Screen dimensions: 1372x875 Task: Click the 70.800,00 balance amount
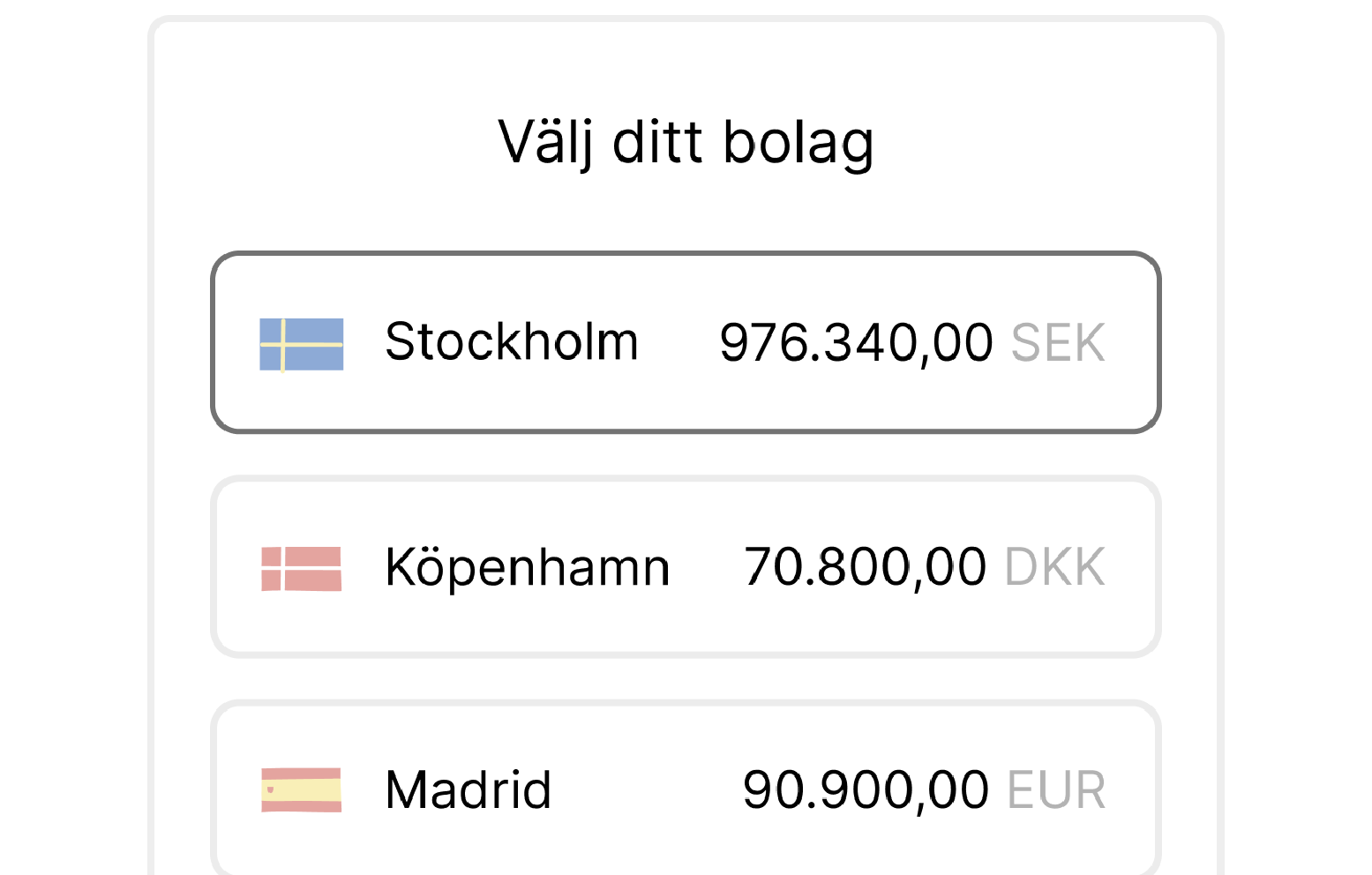pyautogui.click(x=865, y=567)
